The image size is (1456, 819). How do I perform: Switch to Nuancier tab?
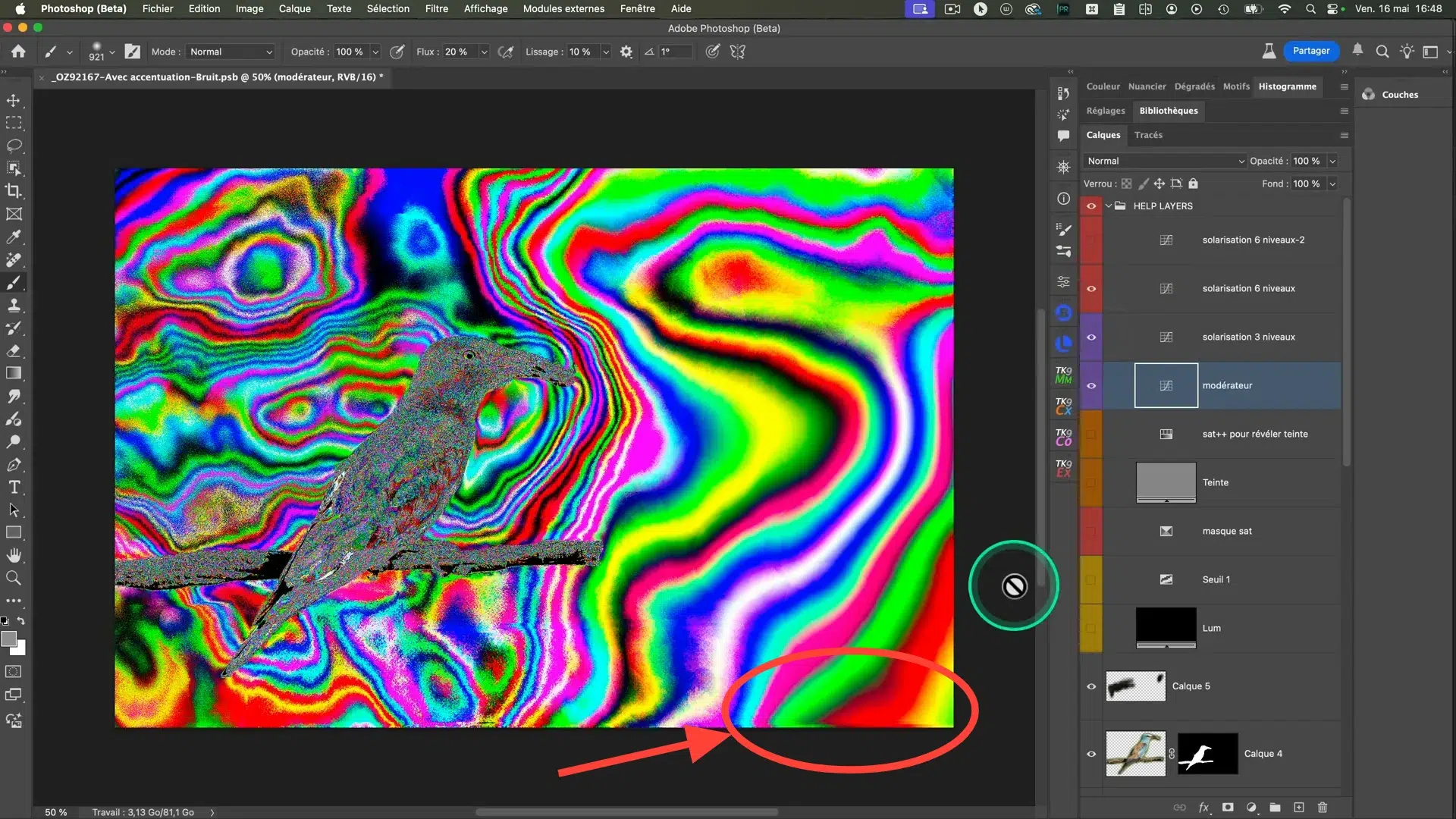[x=1147, y=86]
